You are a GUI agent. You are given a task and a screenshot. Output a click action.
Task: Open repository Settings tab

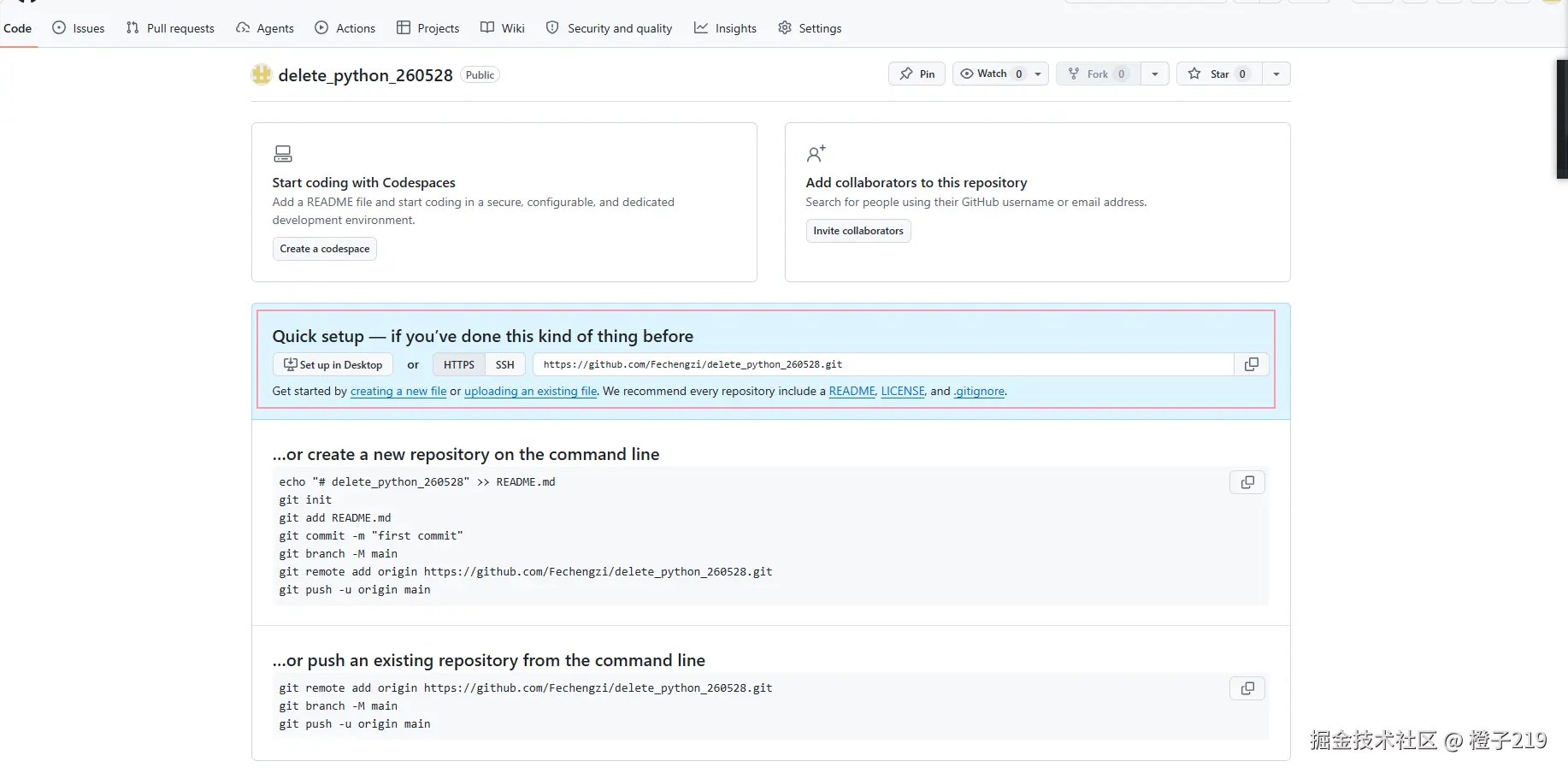811,28
